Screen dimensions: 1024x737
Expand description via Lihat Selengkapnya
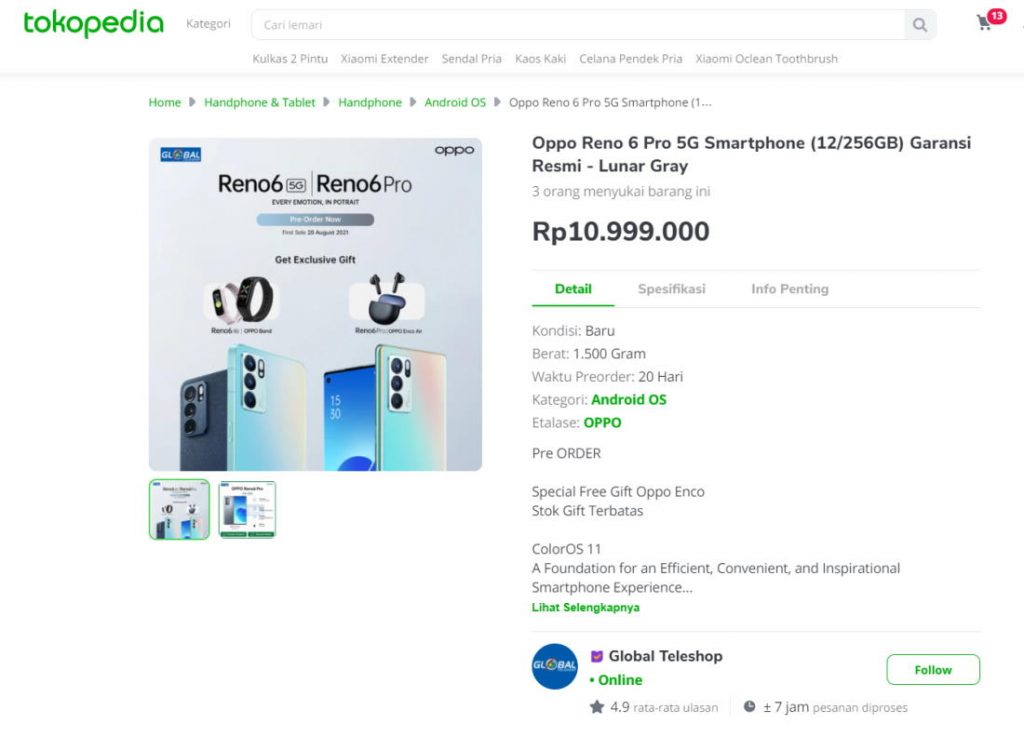point(585,607)
